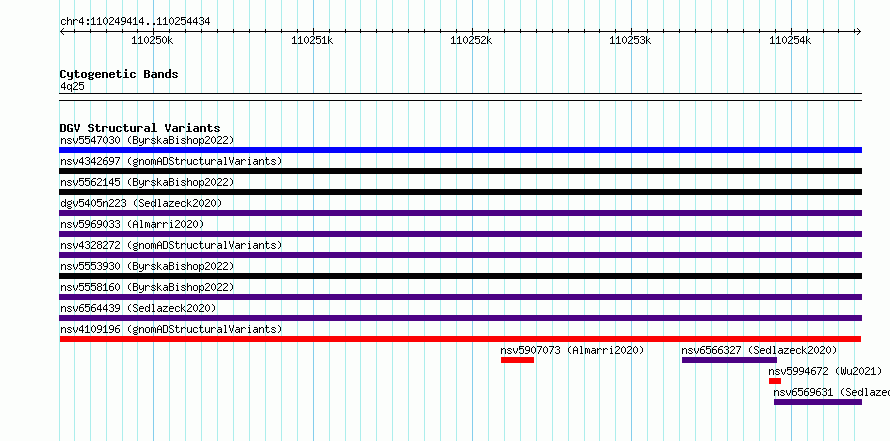
Task: Open nsv5558160 (ByrskaBishop2022) label
Action: pos(147,287)
